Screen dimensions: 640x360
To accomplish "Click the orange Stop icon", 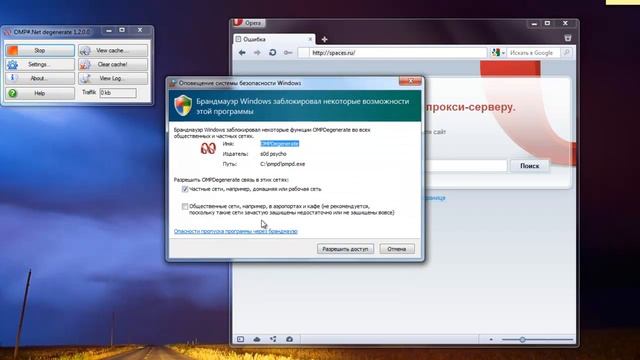I will 12,50.
